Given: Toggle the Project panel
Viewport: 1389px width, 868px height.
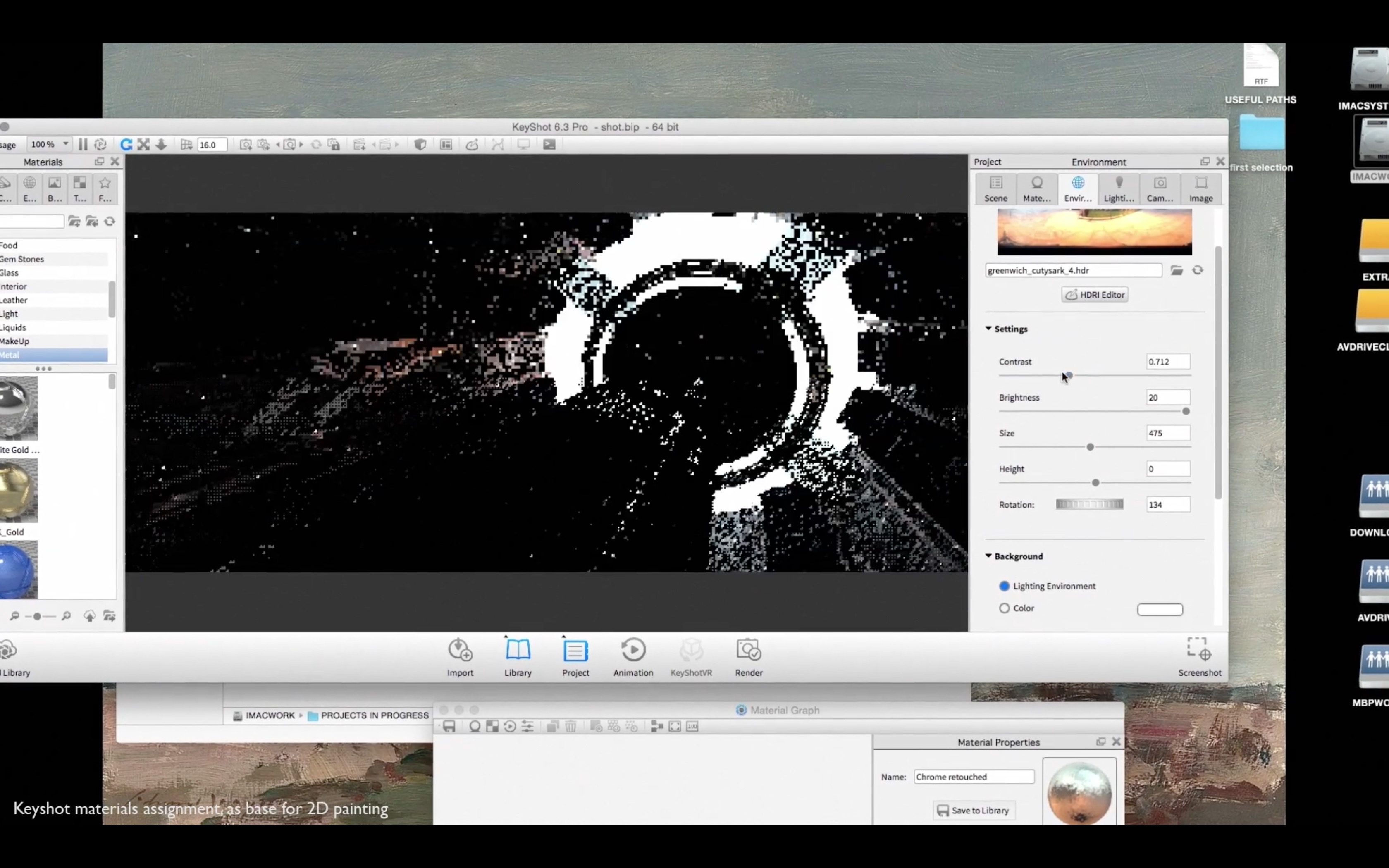Looking at the screenshot, I should 576,657.
